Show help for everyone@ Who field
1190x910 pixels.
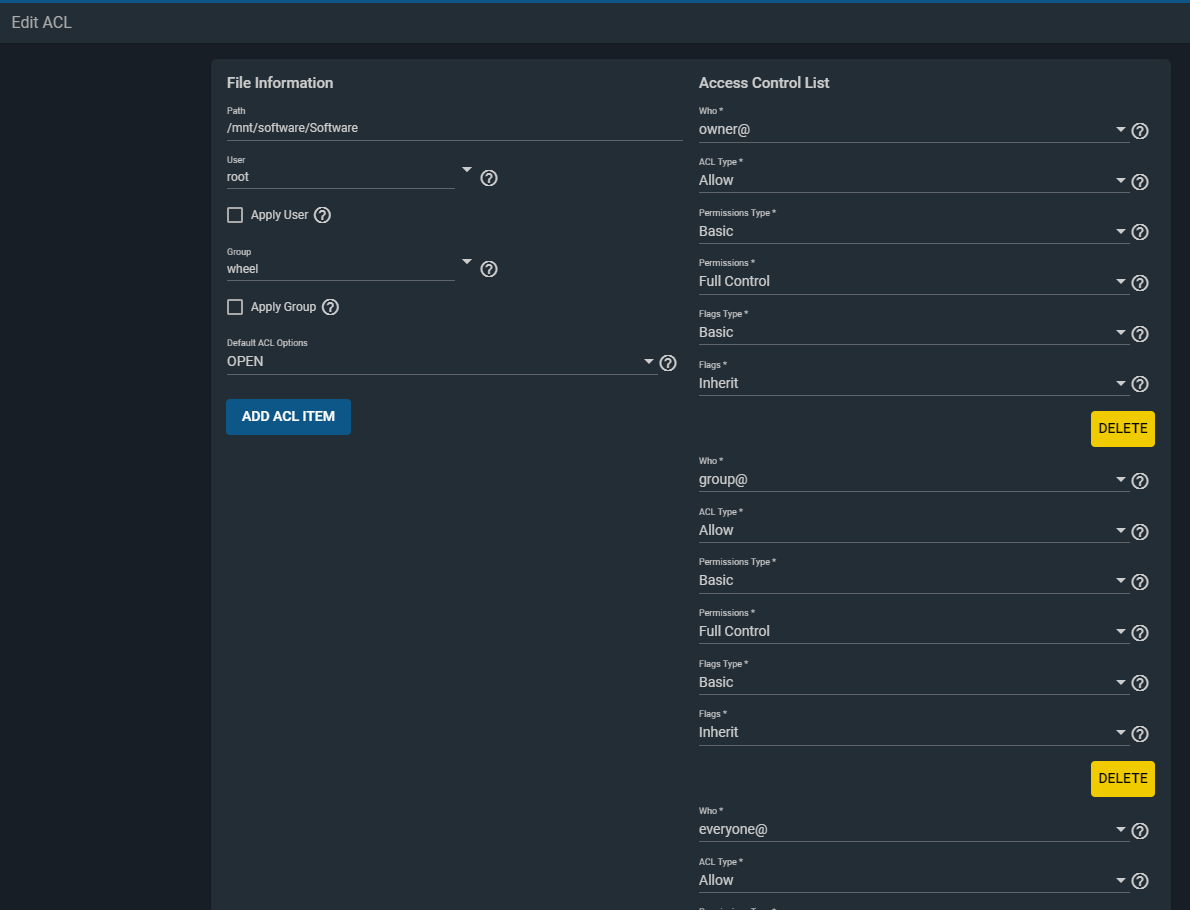point(1139,831)
